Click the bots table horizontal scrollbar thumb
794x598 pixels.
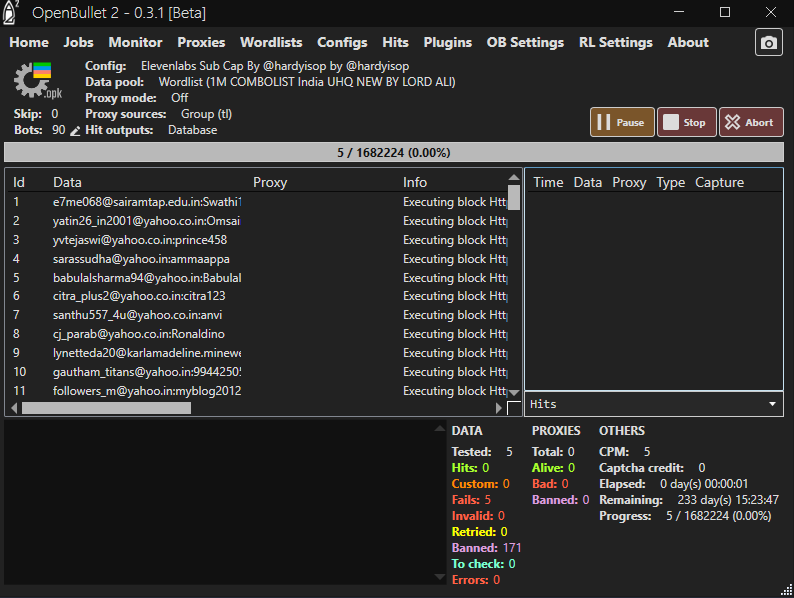(x=106, y=408)
